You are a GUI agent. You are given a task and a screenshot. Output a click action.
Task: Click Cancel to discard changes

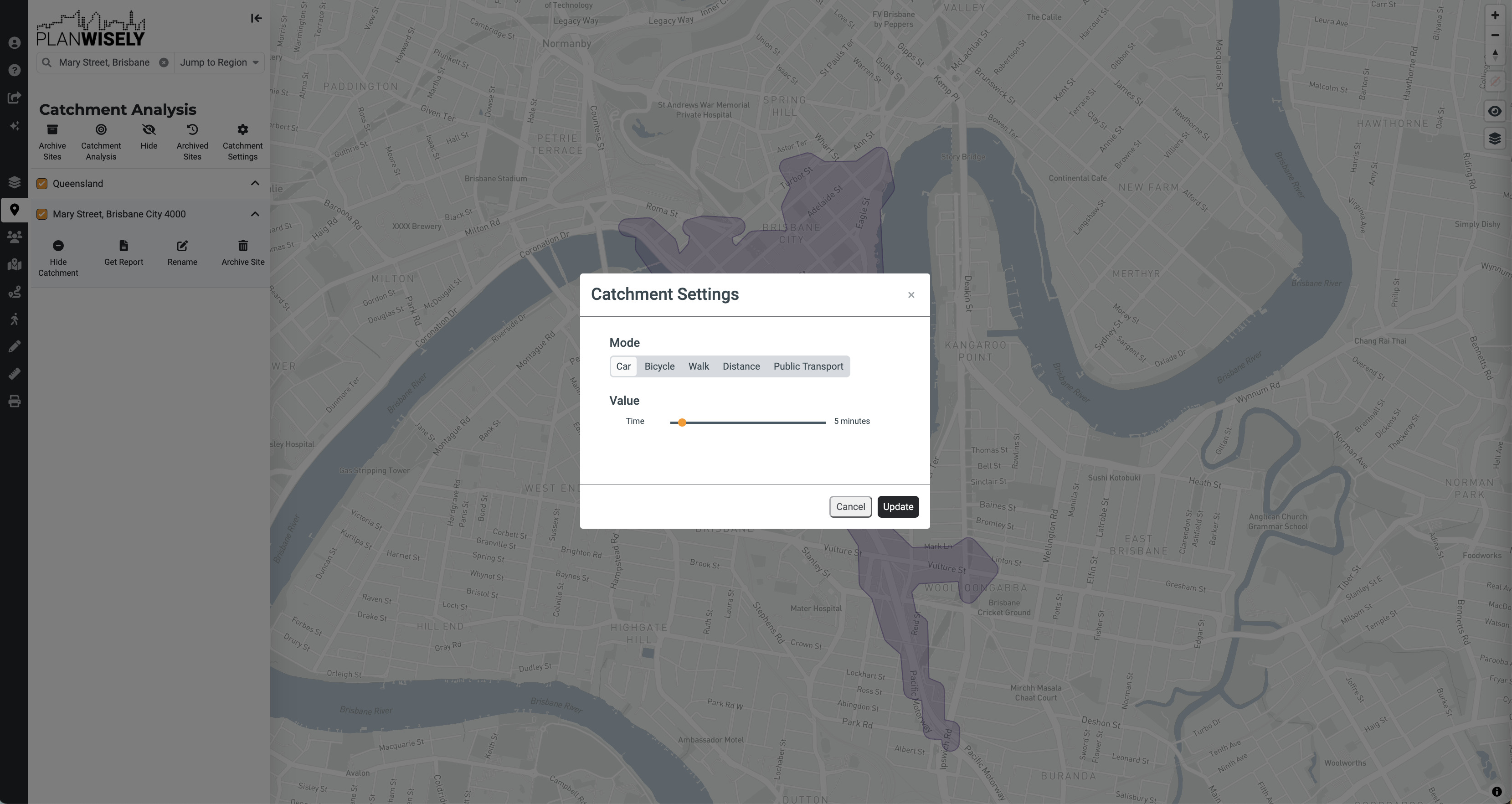(850, 506)
